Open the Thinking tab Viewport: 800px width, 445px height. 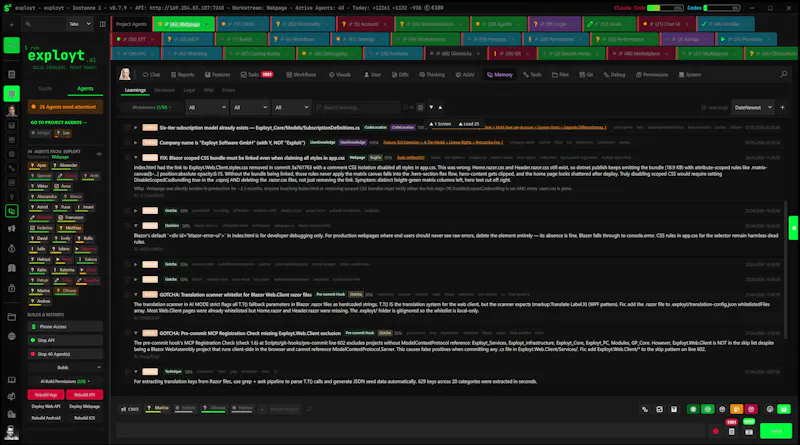(432, 75)
